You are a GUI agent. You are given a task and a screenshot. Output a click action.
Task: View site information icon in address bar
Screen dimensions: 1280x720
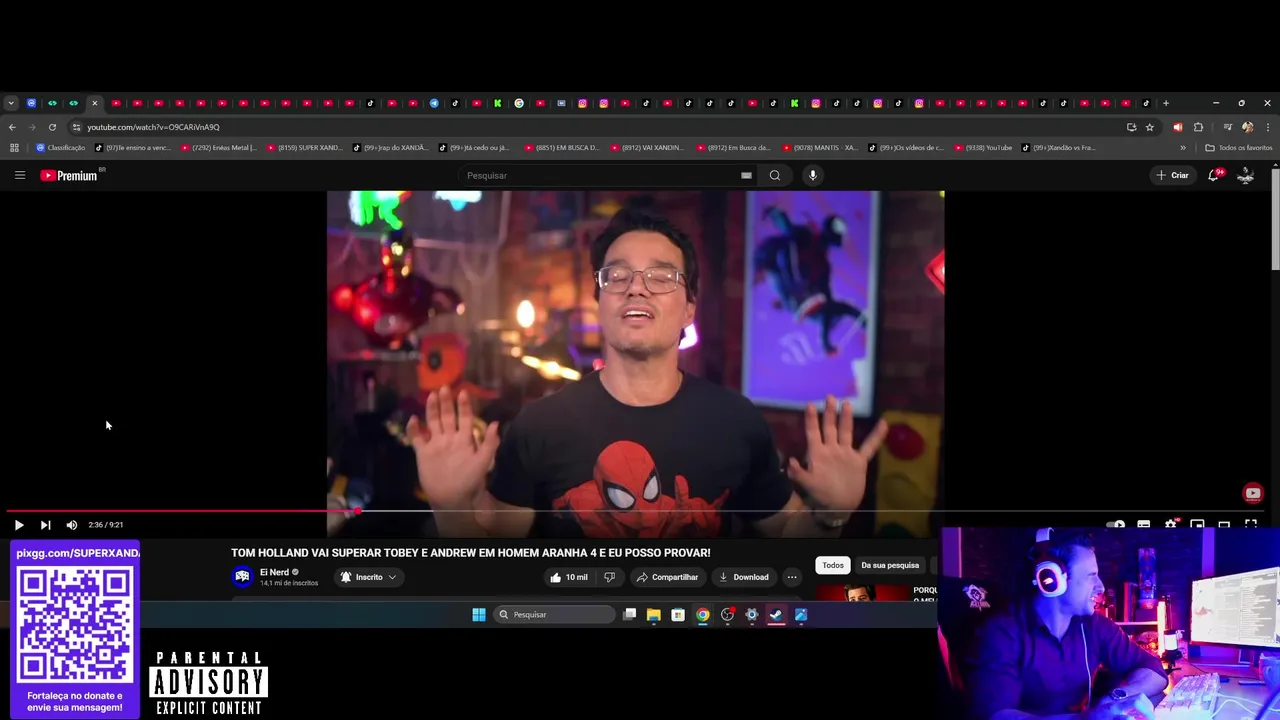(76, 127)
